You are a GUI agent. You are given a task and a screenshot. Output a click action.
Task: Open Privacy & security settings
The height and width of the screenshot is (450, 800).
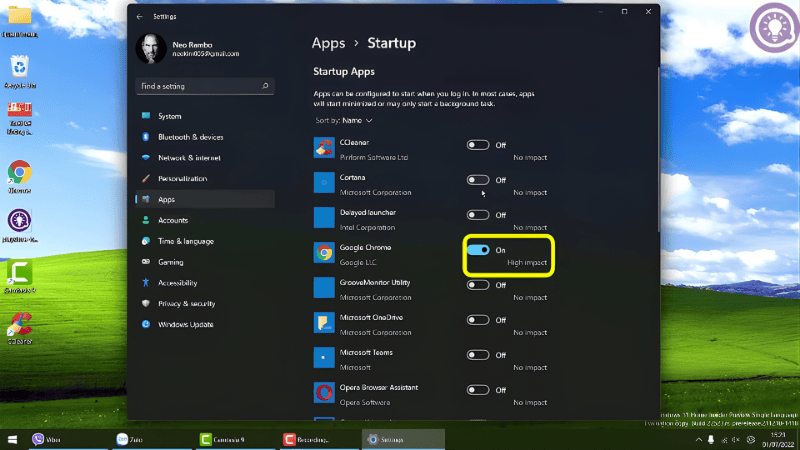tap(205, 304)
